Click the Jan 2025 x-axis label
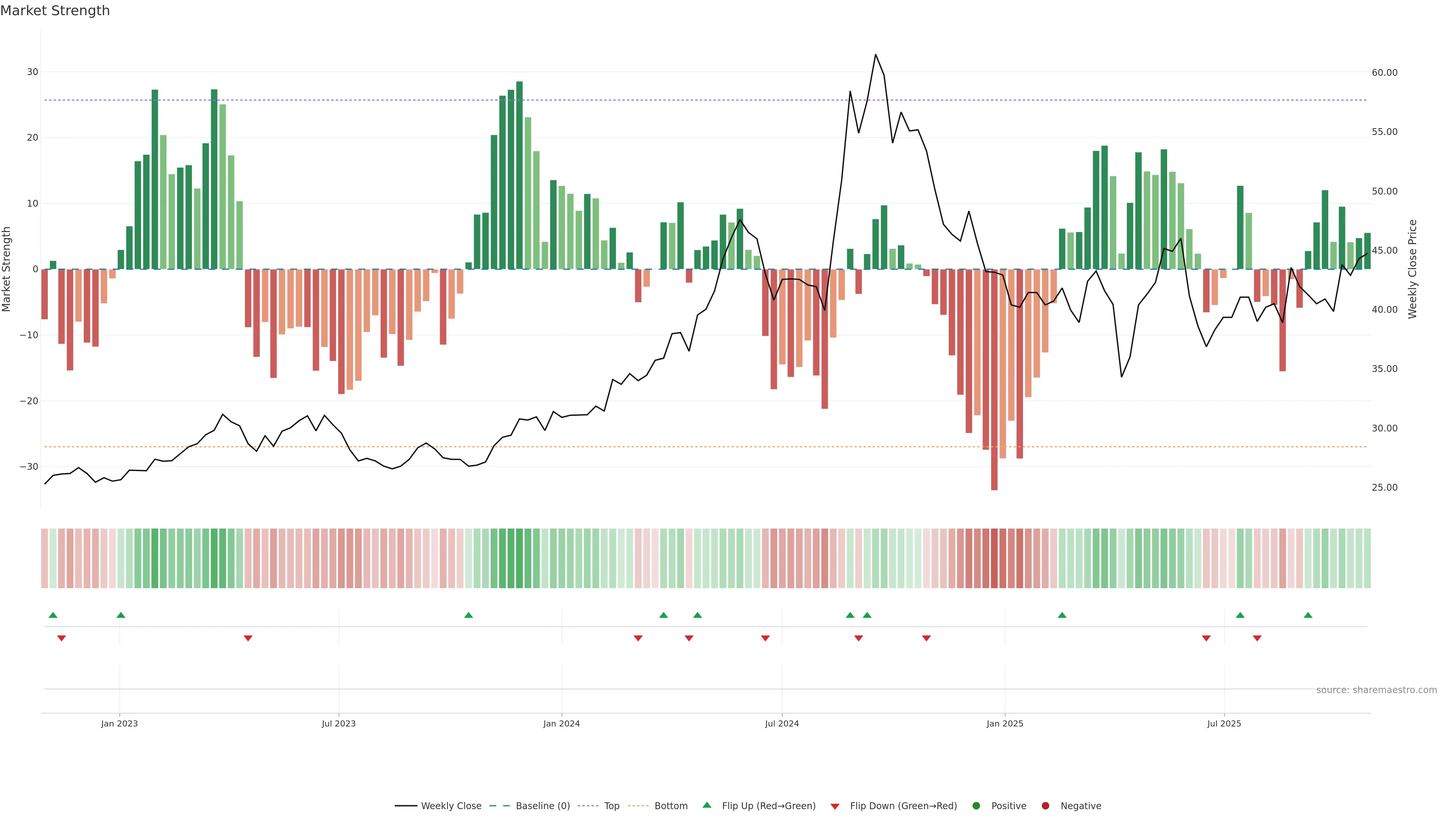 pyautogui.click(x=1004, y=723)
